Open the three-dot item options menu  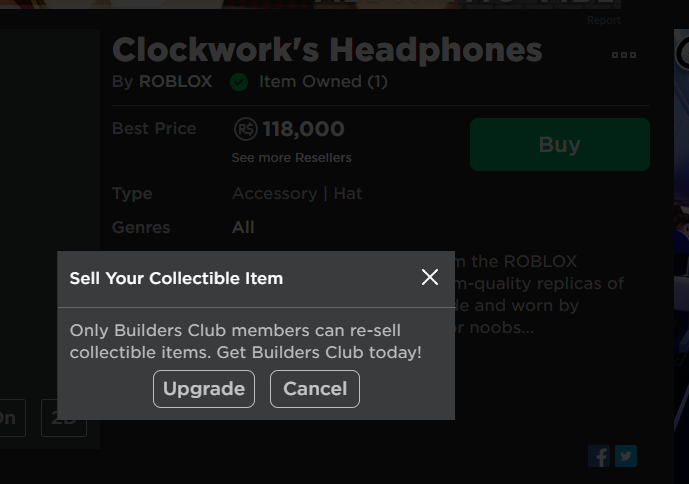624,55
